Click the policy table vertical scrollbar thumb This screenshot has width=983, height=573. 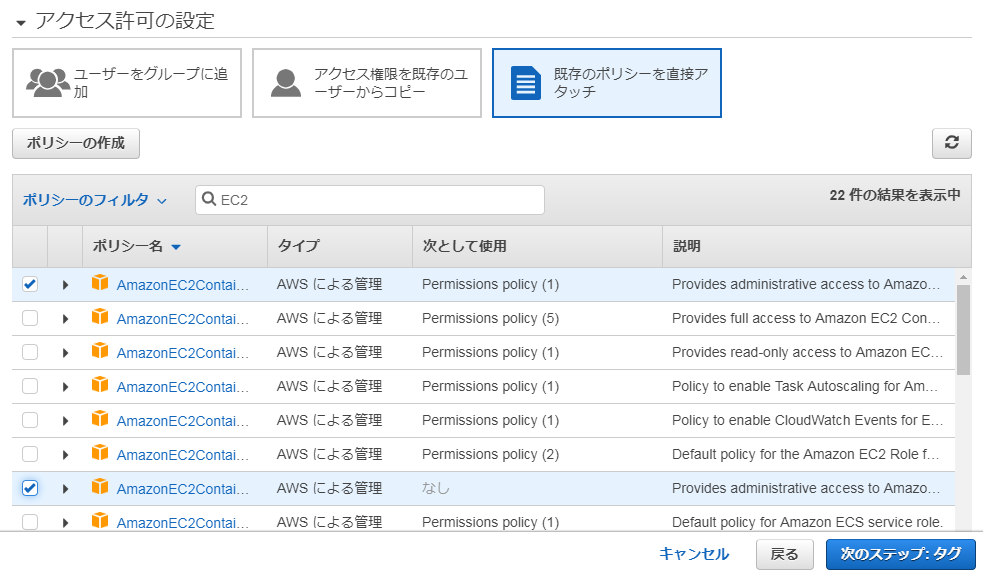pos(964,330)
